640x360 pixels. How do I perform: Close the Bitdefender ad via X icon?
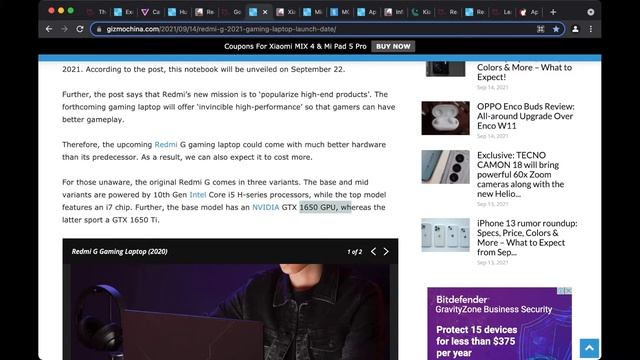569,291
